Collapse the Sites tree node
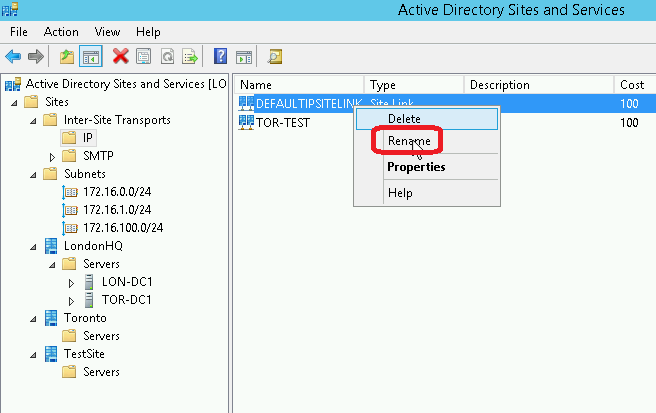This screenshot has width=656, height=413. (x=14, y=103)
